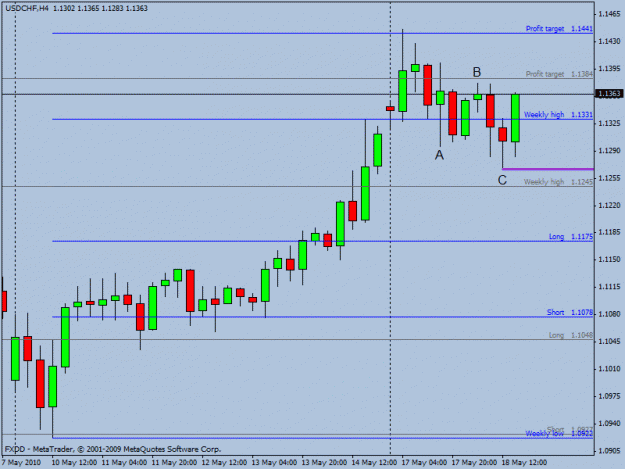Click the '13 May 04:00' time axis label
Image resolution: width=625 pixels, height=469 pixels.
[x=274, y=462]
